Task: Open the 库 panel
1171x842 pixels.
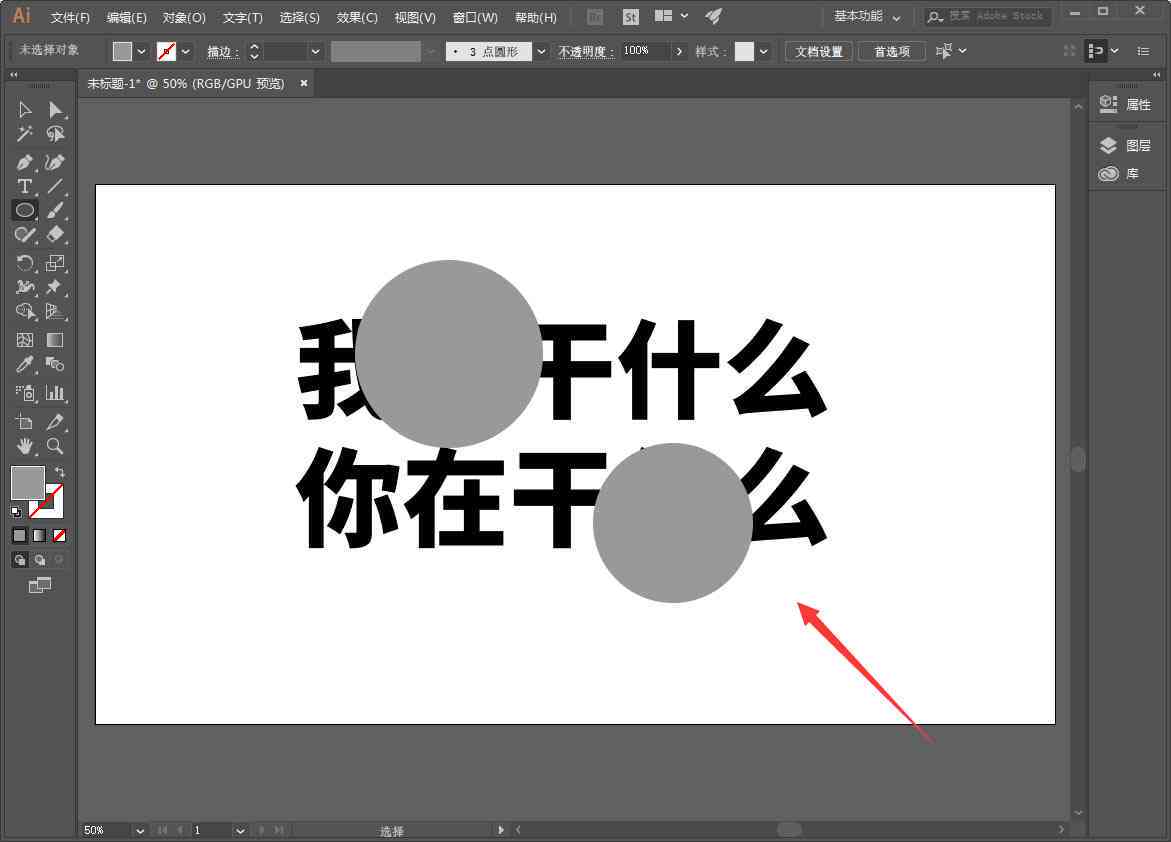Action: [1119, 173]
